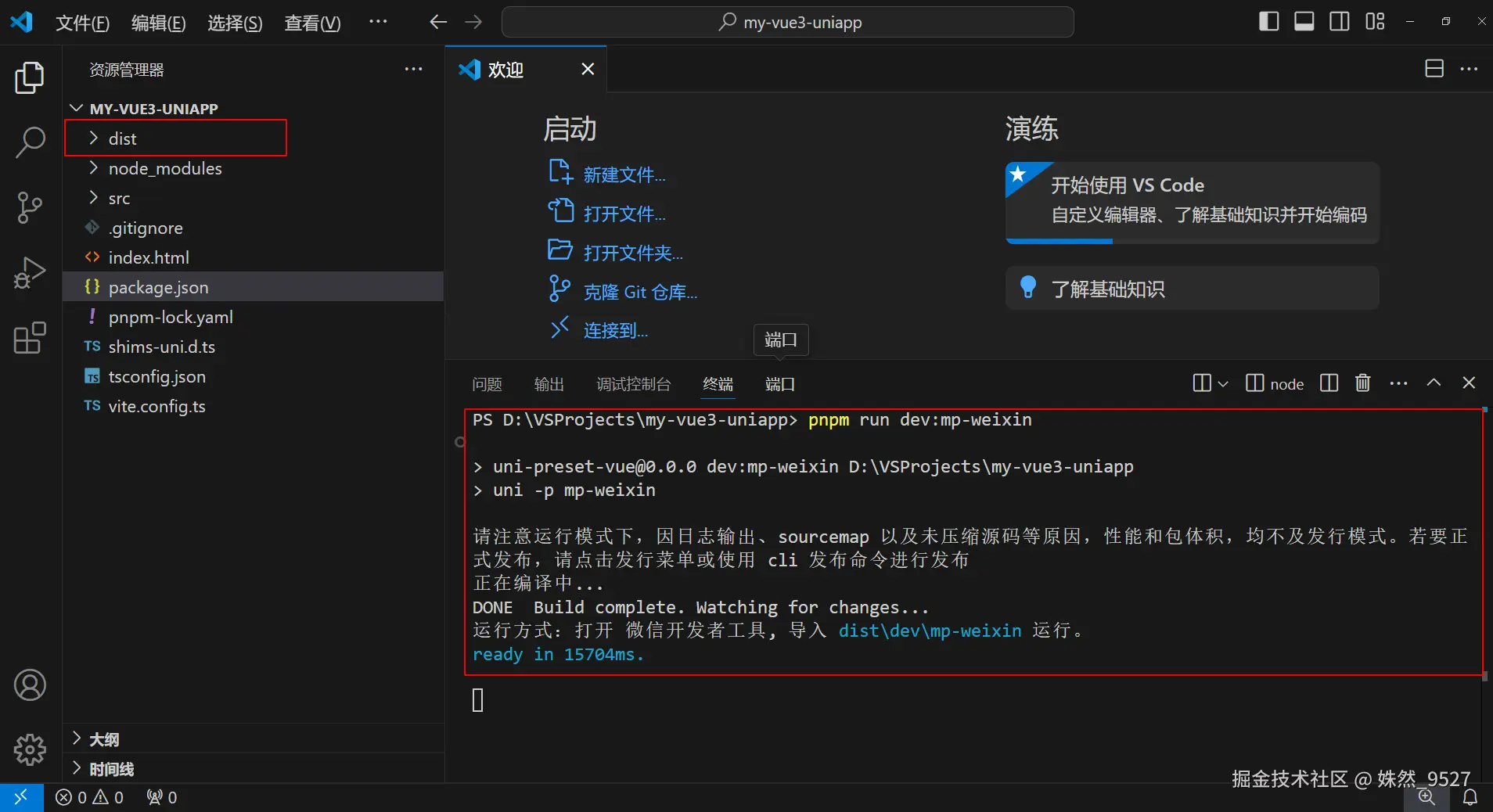Open the 了解基础知识 walkthrough

(x=1192, y=289)
